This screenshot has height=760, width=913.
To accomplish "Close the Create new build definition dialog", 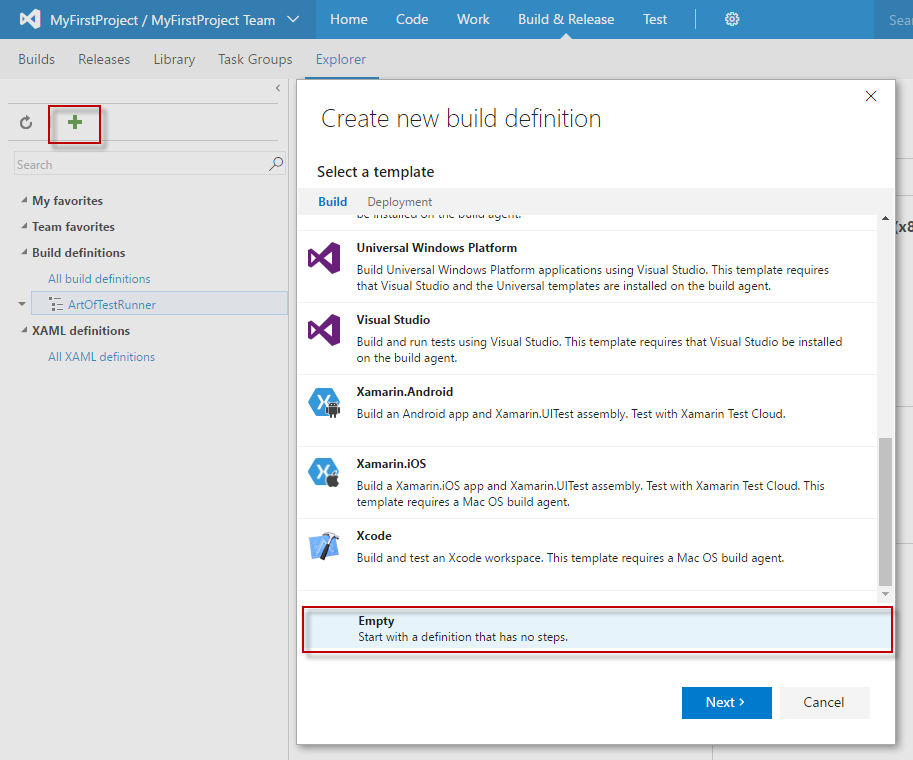I will (x=870, y=96).
